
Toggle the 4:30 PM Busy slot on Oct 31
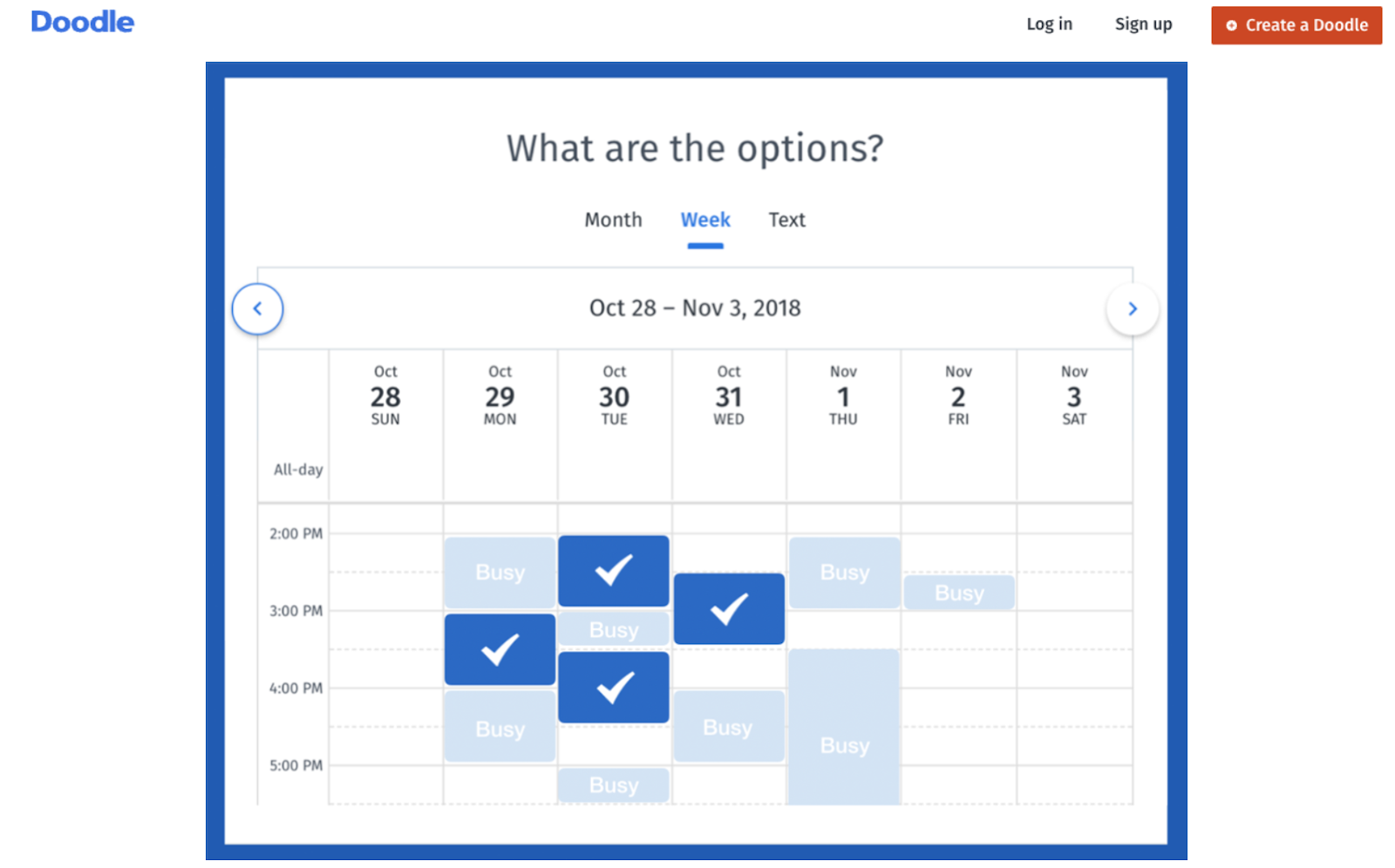pyautogui.click(x=728, y=726)
